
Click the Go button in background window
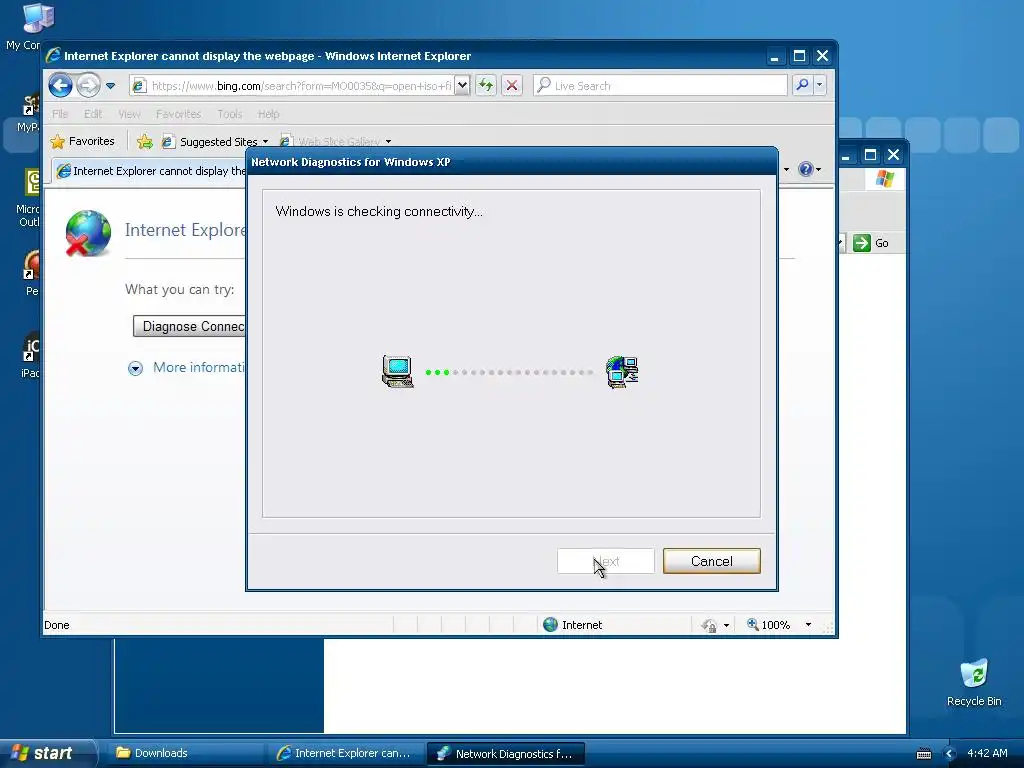[x=871, y=243]
